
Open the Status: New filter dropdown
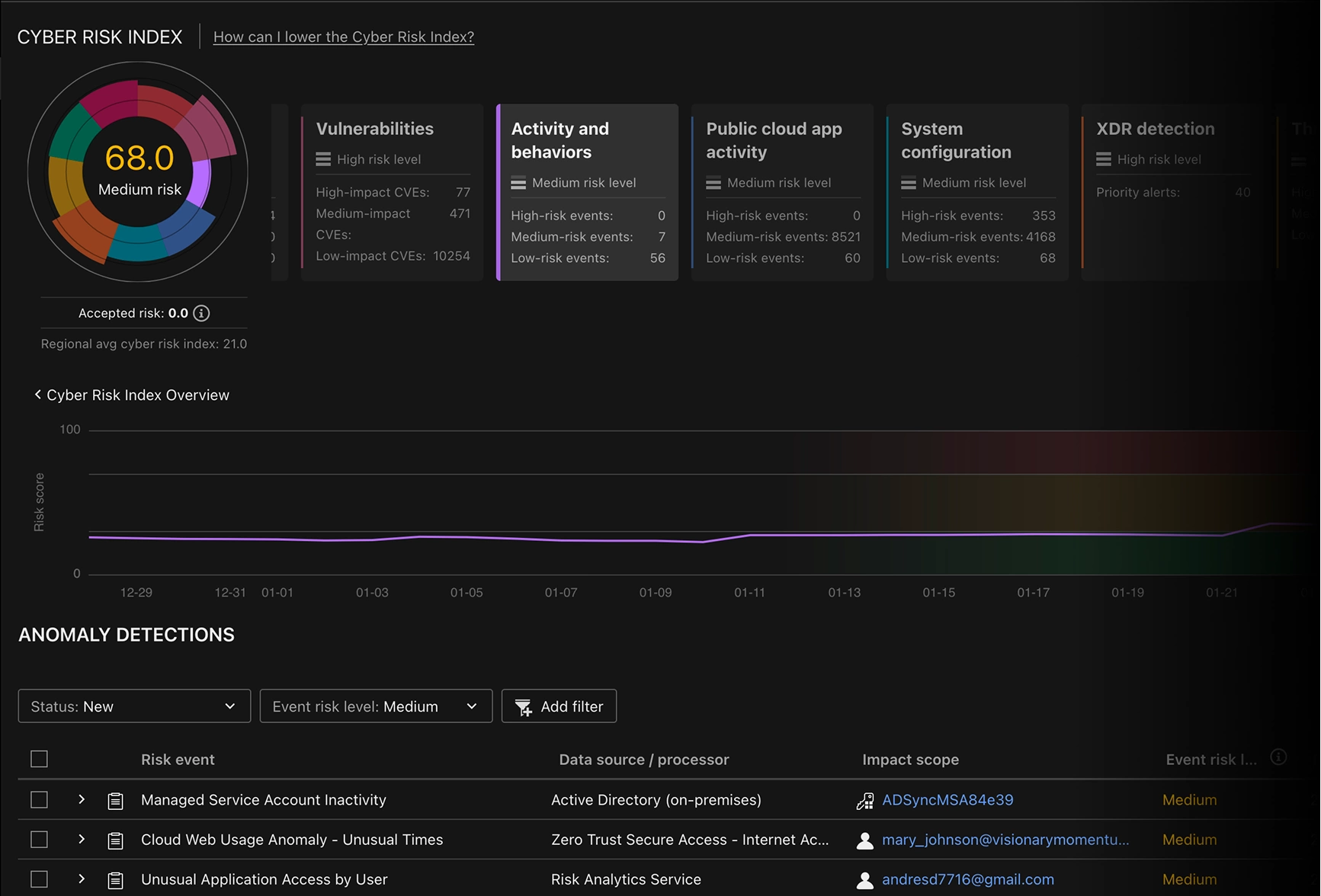click(133, 706)
